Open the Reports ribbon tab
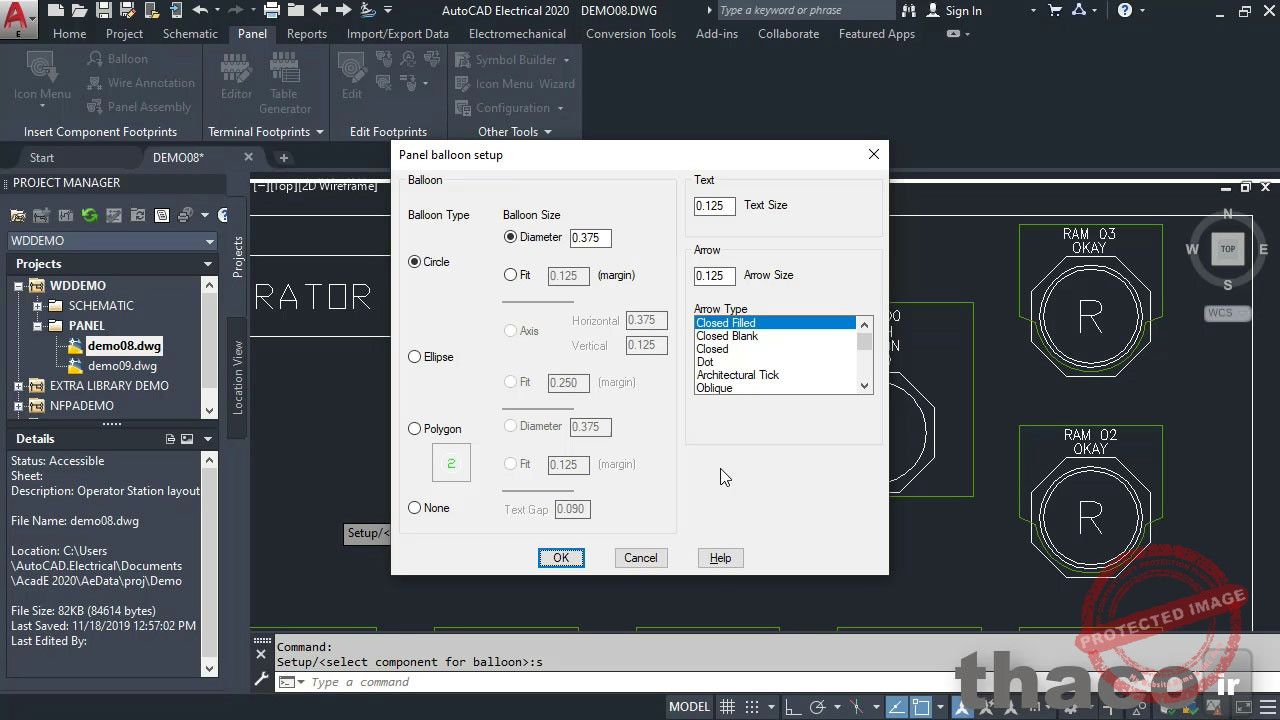This screenshot has height=720, width=1280. (x=306, y=34)
